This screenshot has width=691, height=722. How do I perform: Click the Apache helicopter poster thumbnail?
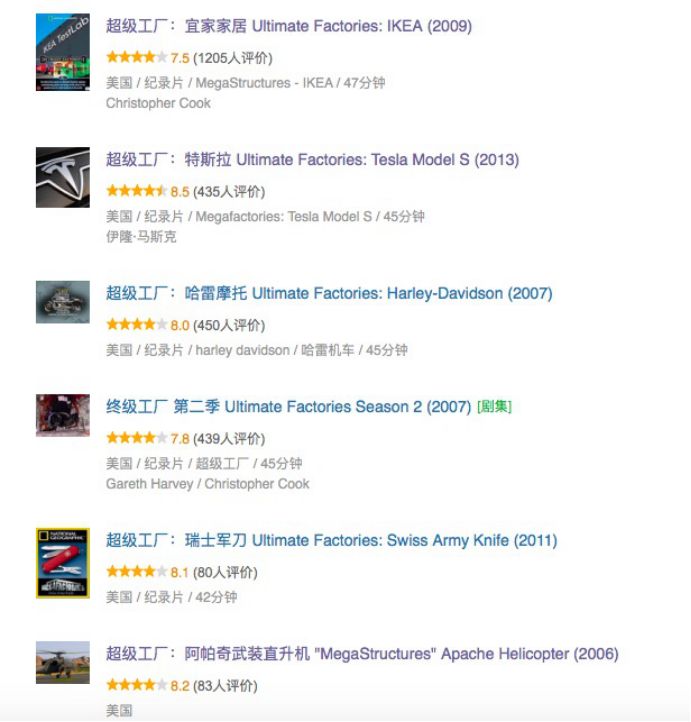(63, 662)
